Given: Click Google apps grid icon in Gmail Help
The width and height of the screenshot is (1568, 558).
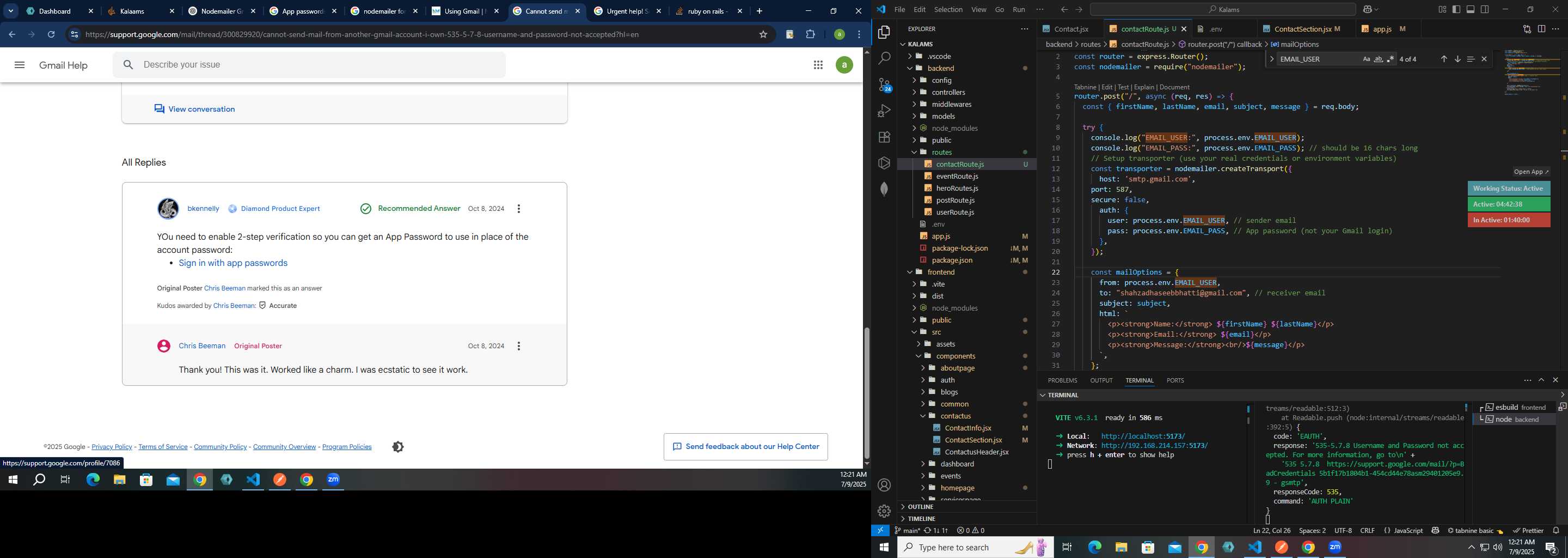Looking at the screenshot, I should point(818,65).
